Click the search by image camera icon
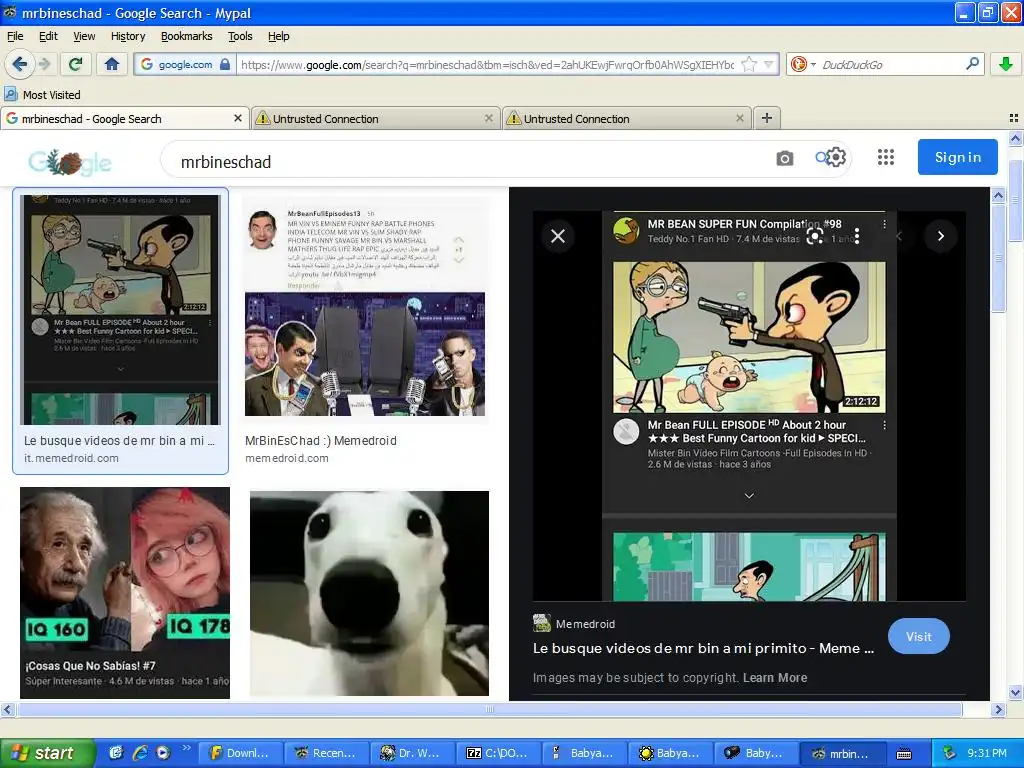The image size is (1024, 768). 784,159
